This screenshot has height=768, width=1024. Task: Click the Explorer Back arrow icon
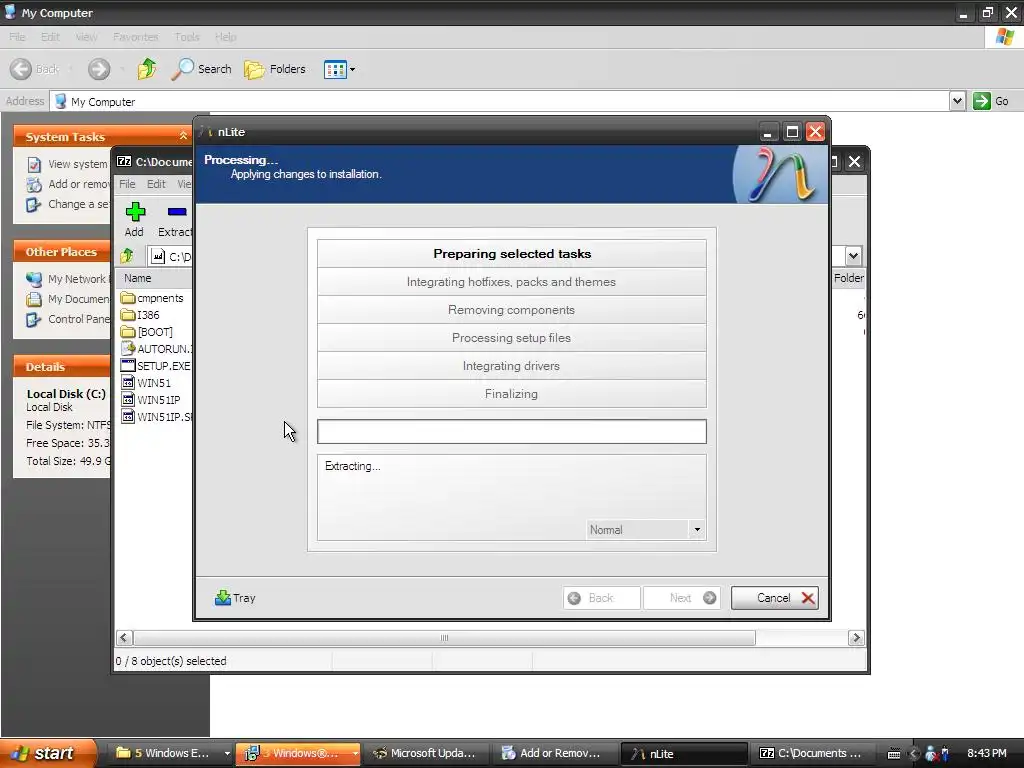tap(21, 69)
